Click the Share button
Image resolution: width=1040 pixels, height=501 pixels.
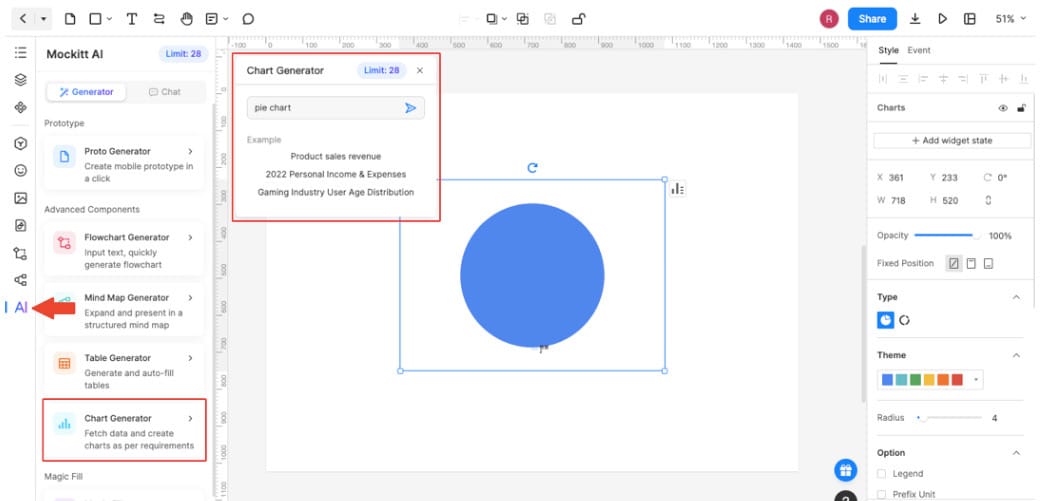[x=872, y=19]
